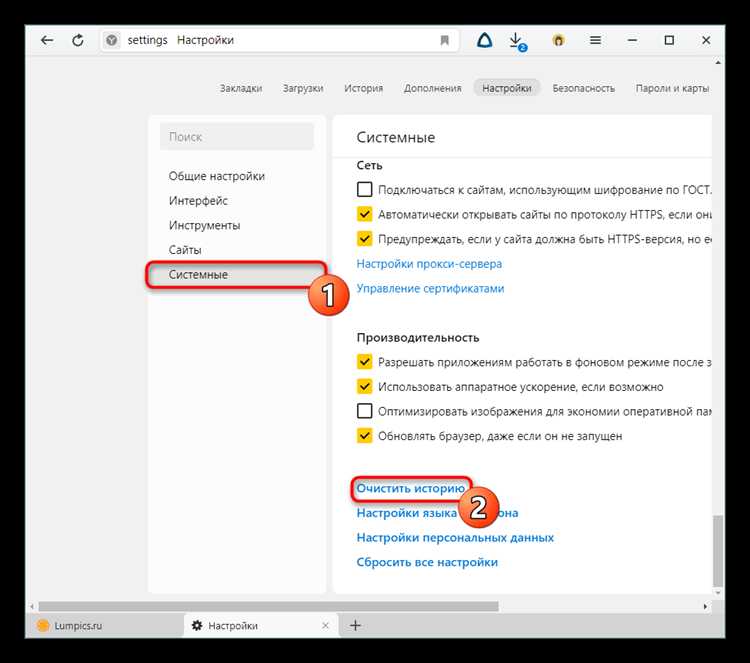Select Общие настройки in sidebar
The height and width of the screenshot is (663, 750).
(x=217, y=176)
